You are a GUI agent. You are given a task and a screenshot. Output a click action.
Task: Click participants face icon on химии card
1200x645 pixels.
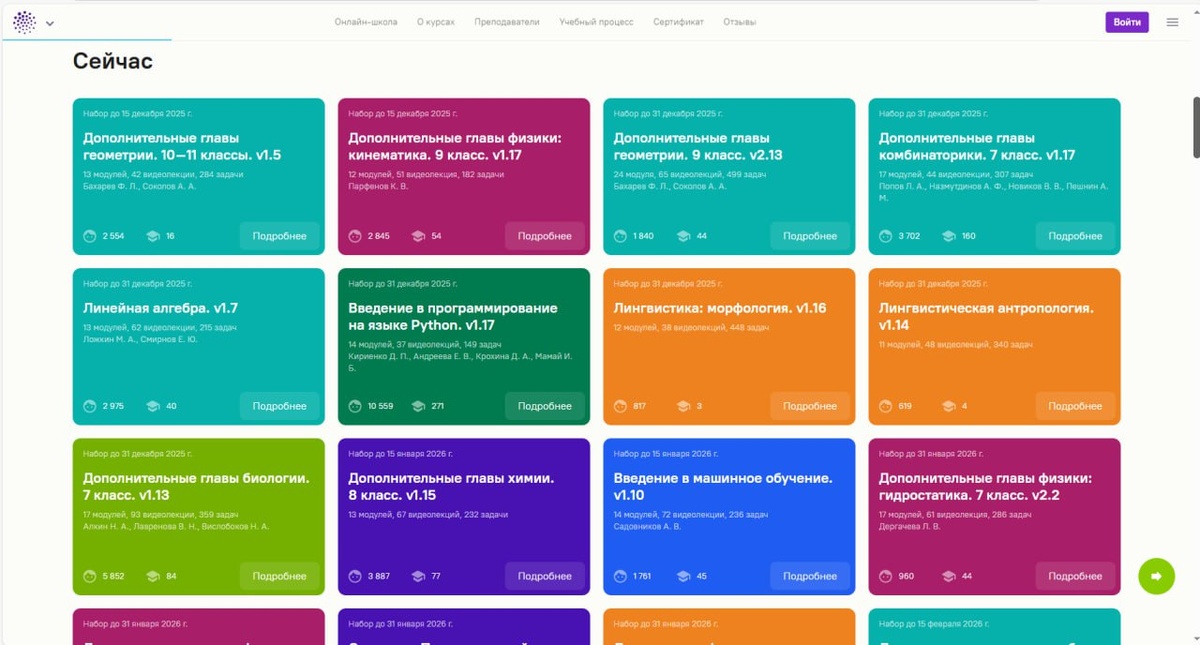[355, 576]
